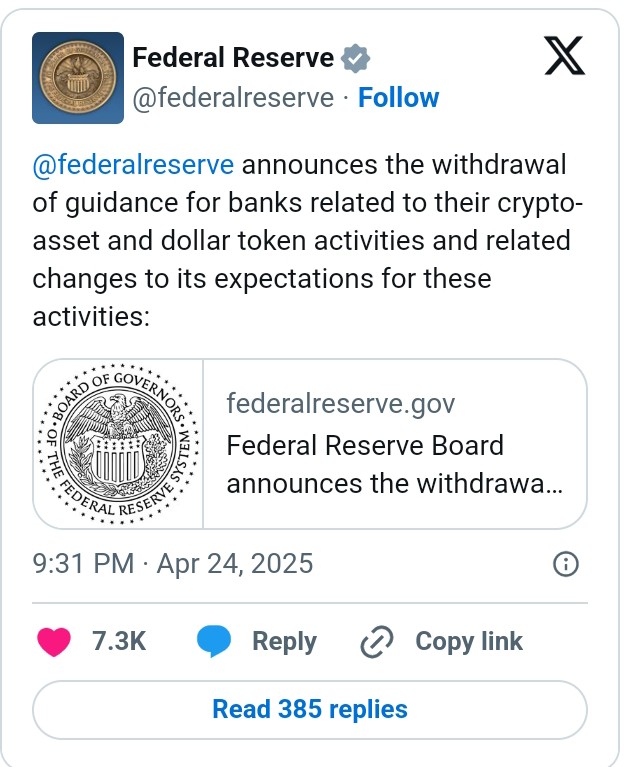Open the federalreserve.gov domain link
This screenshot has height=767, width=624.
[340, 404]
